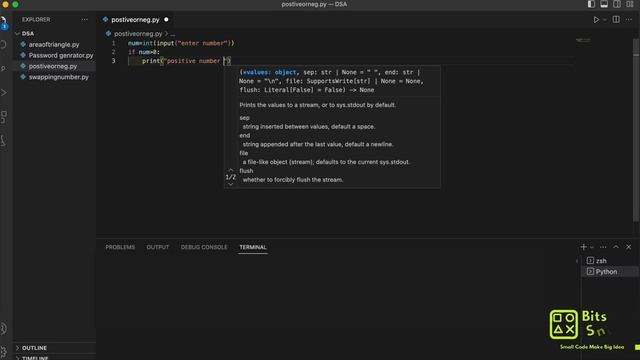This screenshot has width=640, height=360.
Task: Open the terminal launch profile dropdown
Action: pos(592,247)
